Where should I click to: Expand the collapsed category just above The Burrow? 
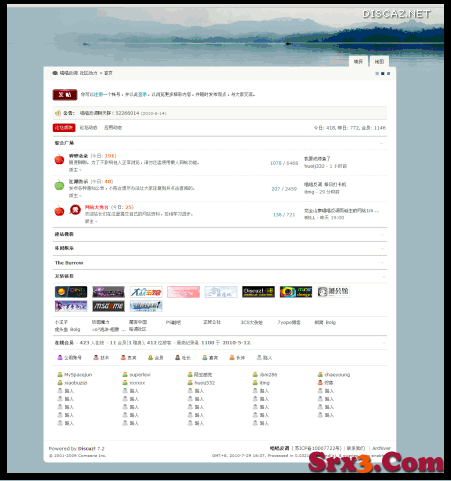(382, 249)
